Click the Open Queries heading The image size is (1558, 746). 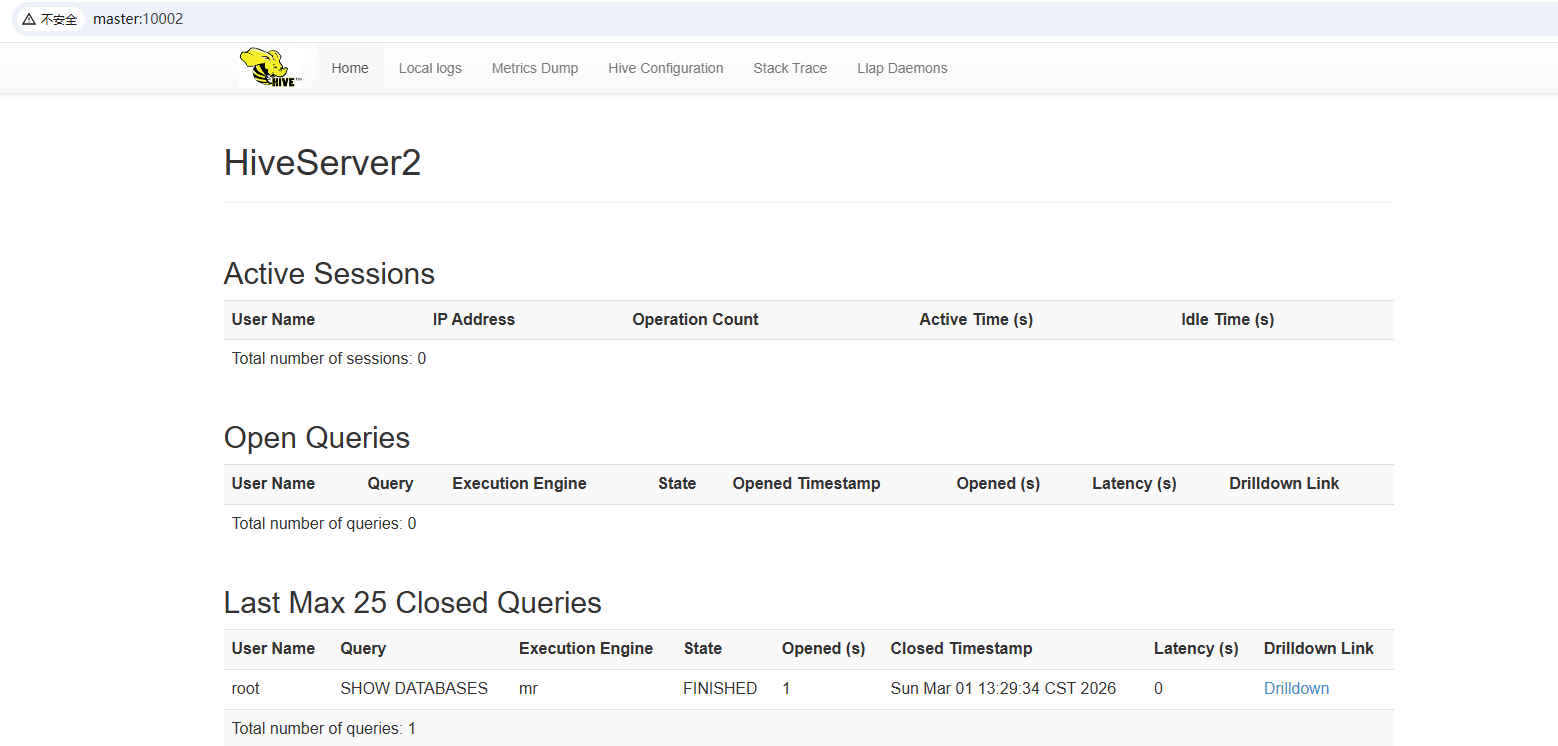[x=317, y=438]
